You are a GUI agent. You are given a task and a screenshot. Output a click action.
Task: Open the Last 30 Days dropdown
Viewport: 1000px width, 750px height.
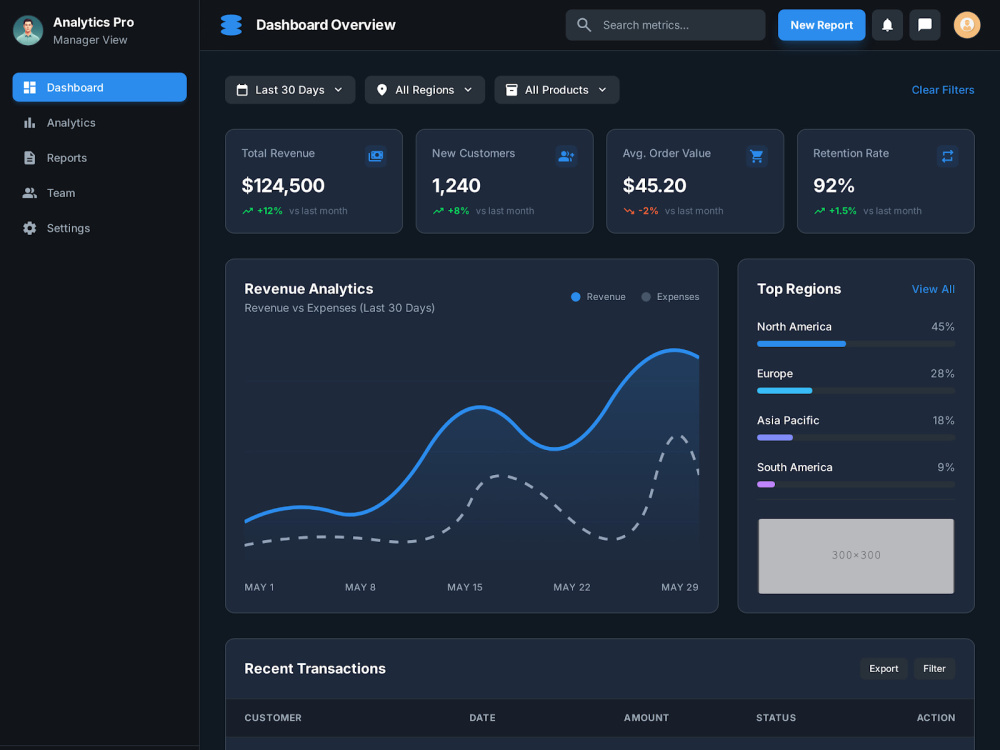[290, 90]
